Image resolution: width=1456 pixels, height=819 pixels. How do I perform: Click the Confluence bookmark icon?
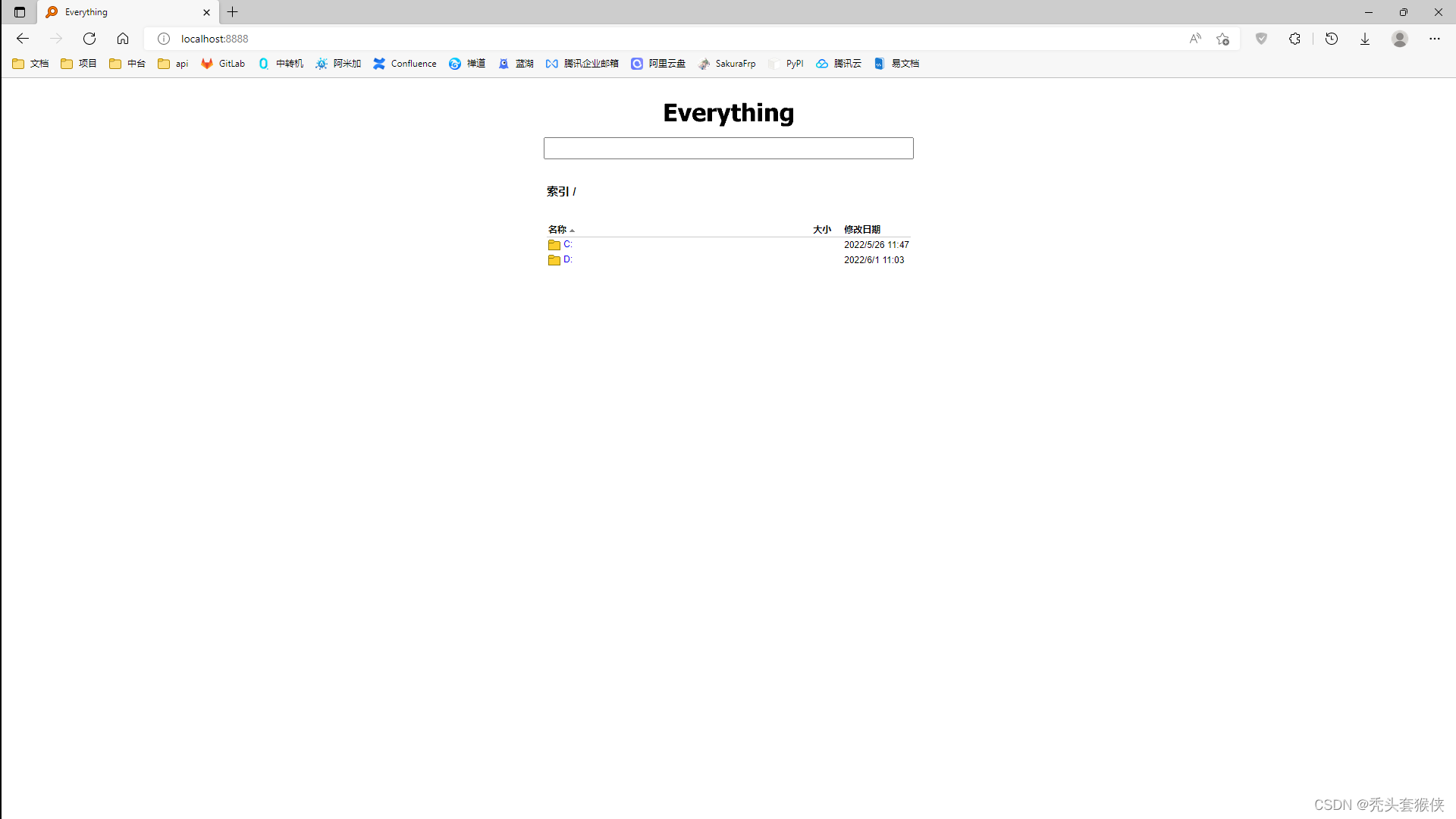pos(379,63)
